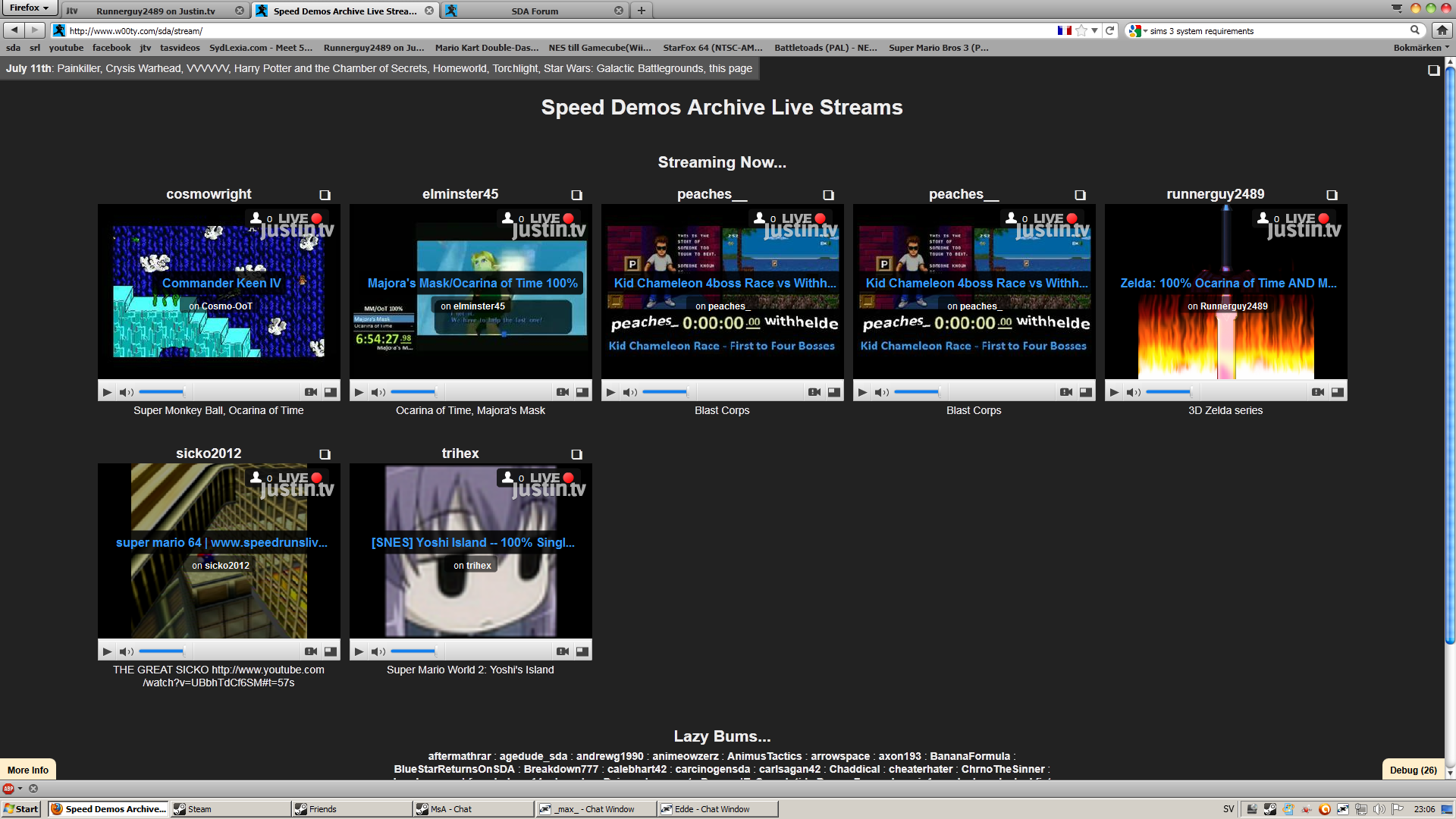The width and height of the screenshot is (1456, 819).
Task: Click the browser back arrow
Action: (14, 30)
